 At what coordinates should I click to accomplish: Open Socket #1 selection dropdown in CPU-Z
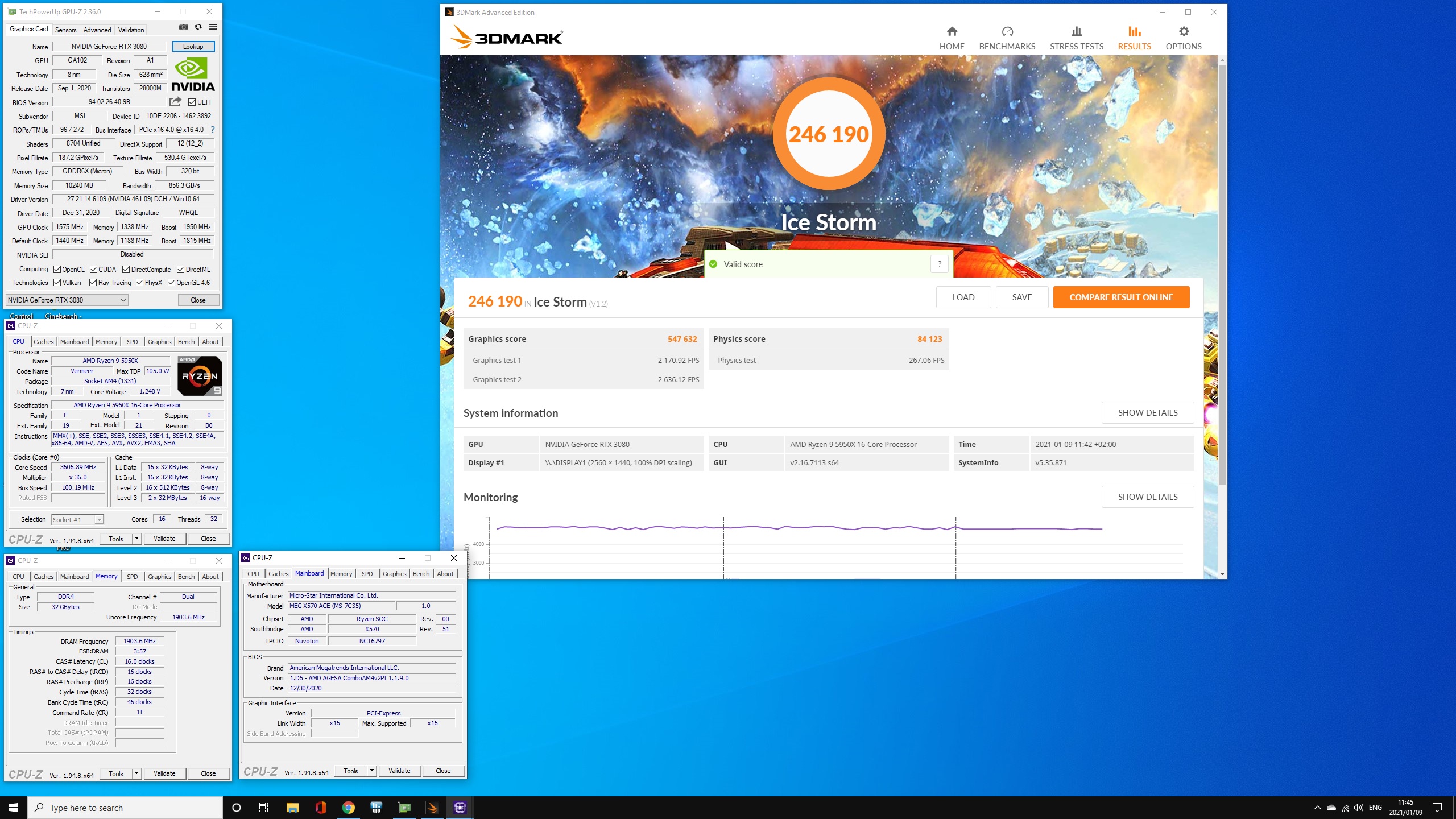click(78, 519)
